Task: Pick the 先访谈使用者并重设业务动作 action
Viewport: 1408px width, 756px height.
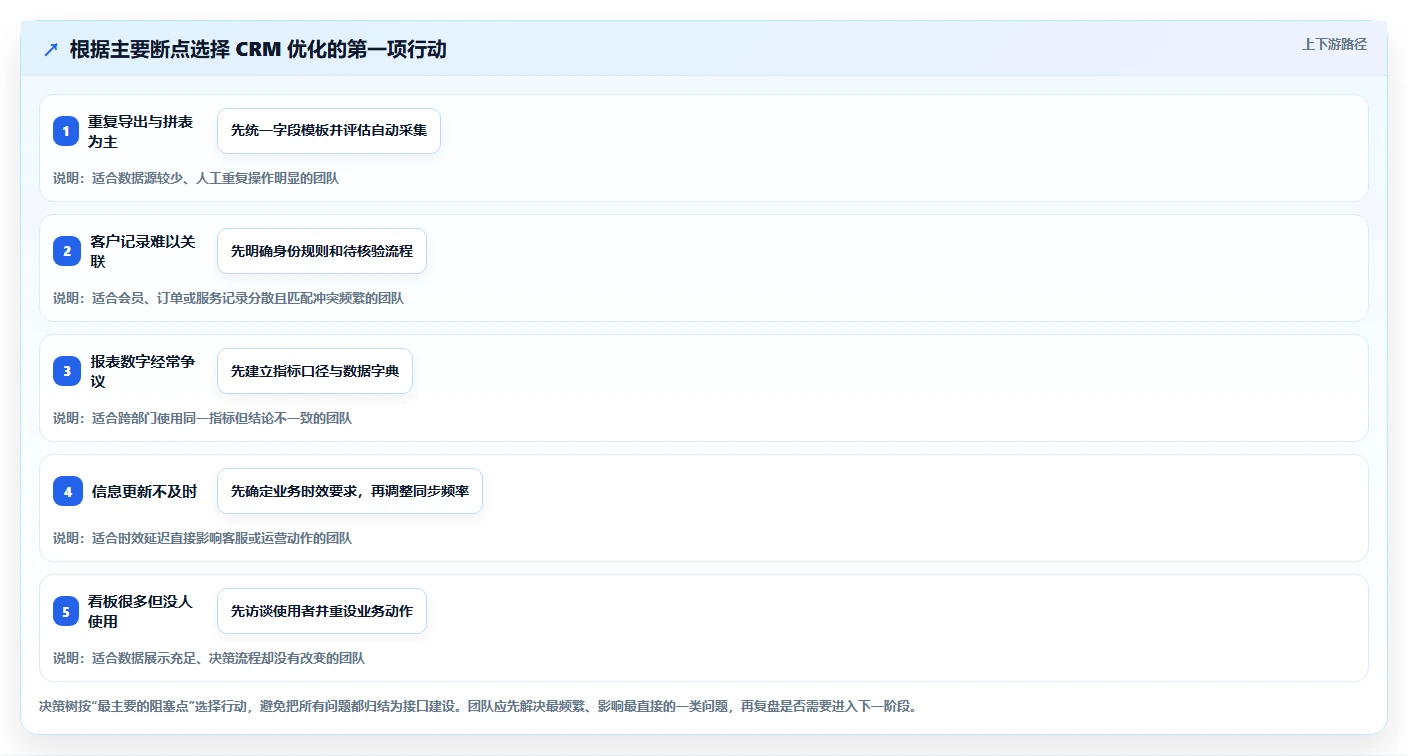Action: [322, 611]
